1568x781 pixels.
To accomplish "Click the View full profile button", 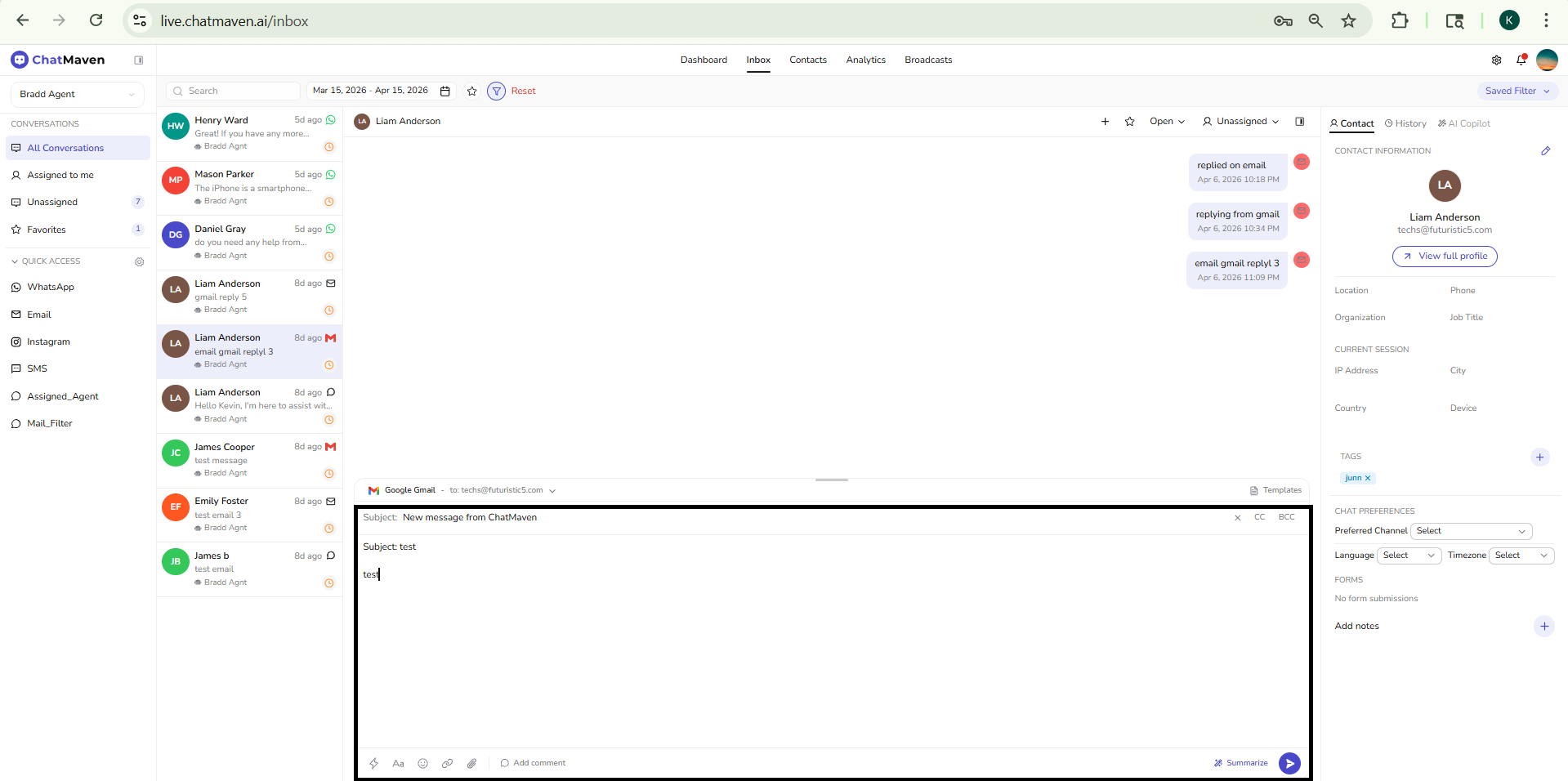I will pyautogui.click(x=1444, y=256).
